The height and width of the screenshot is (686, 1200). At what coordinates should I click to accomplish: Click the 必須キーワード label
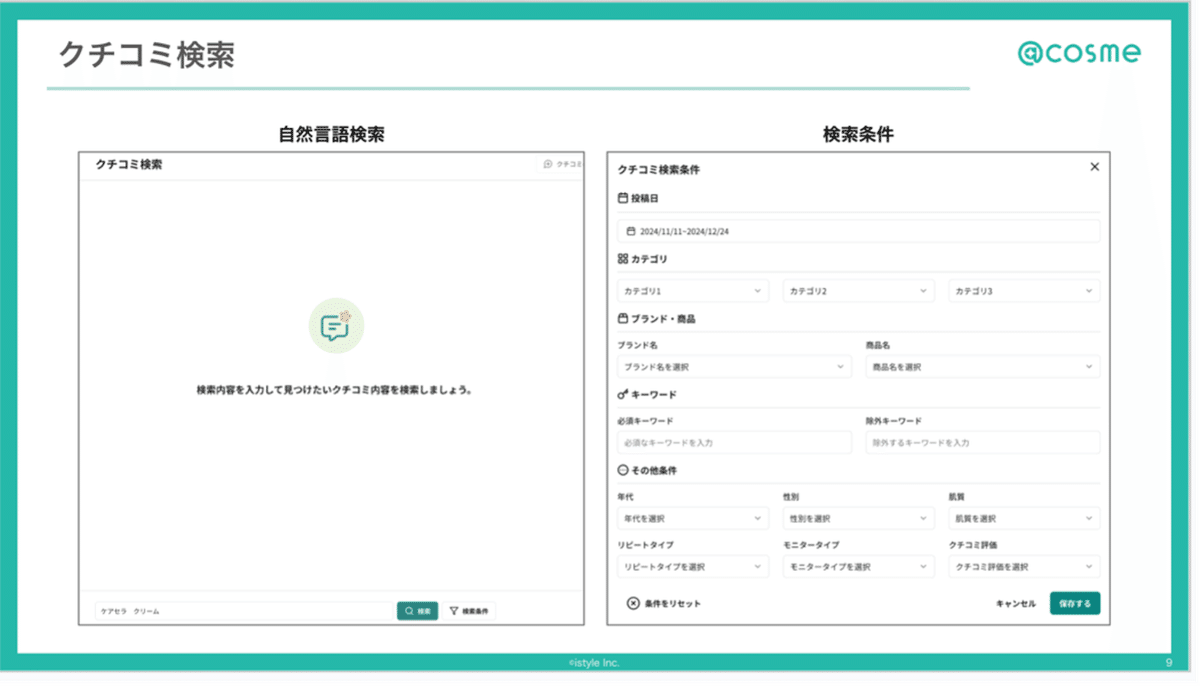[x=645, y=421]
